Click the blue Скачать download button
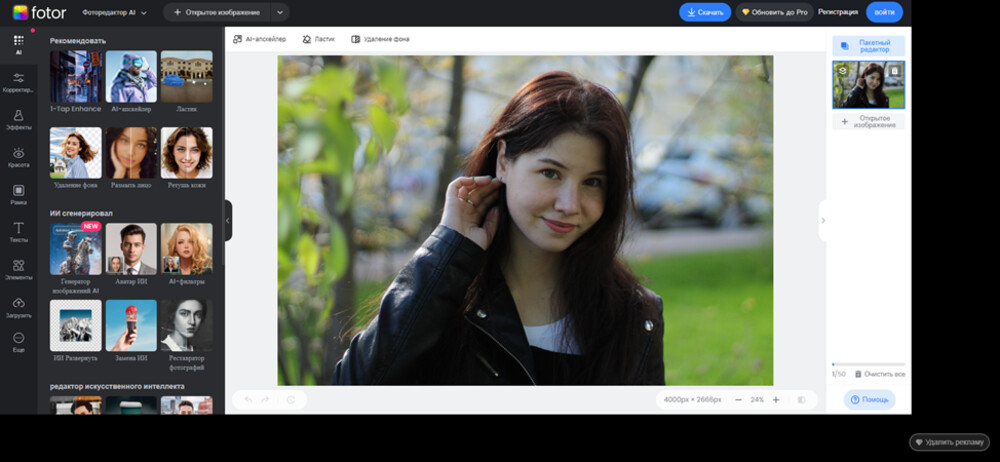 tap(705, 12)
